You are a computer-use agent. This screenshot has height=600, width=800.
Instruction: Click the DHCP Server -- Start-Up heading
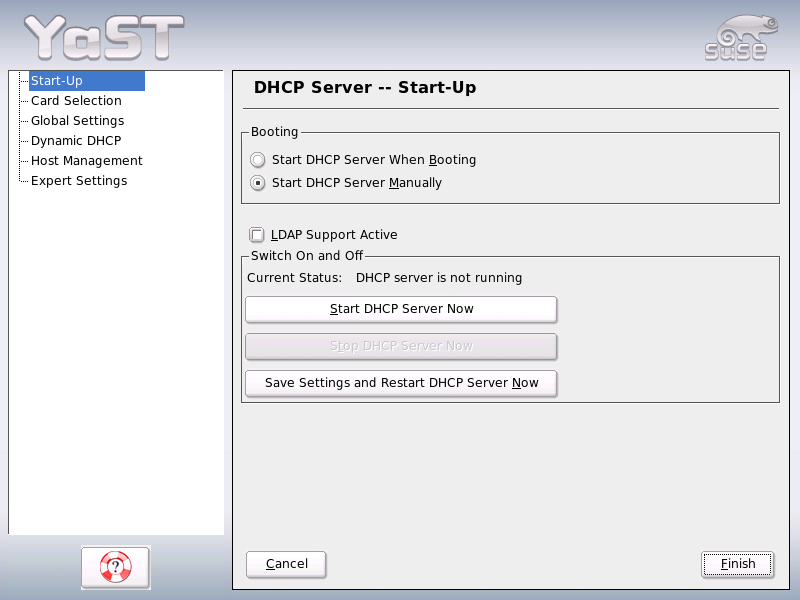coord(365,88)
